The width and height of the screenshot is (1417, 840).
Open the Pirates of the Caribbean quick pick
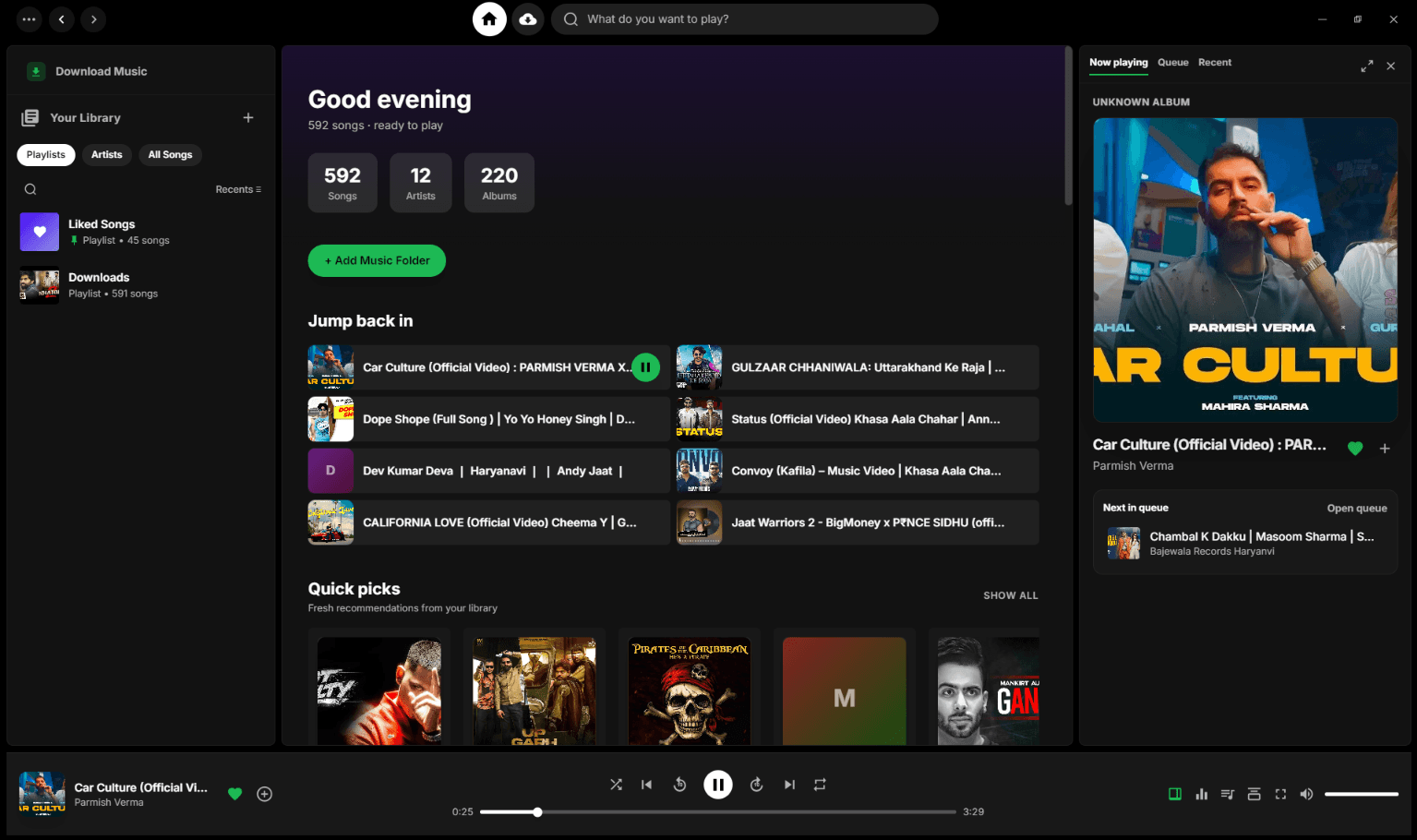pyautogui.click(x=690, y=687)
